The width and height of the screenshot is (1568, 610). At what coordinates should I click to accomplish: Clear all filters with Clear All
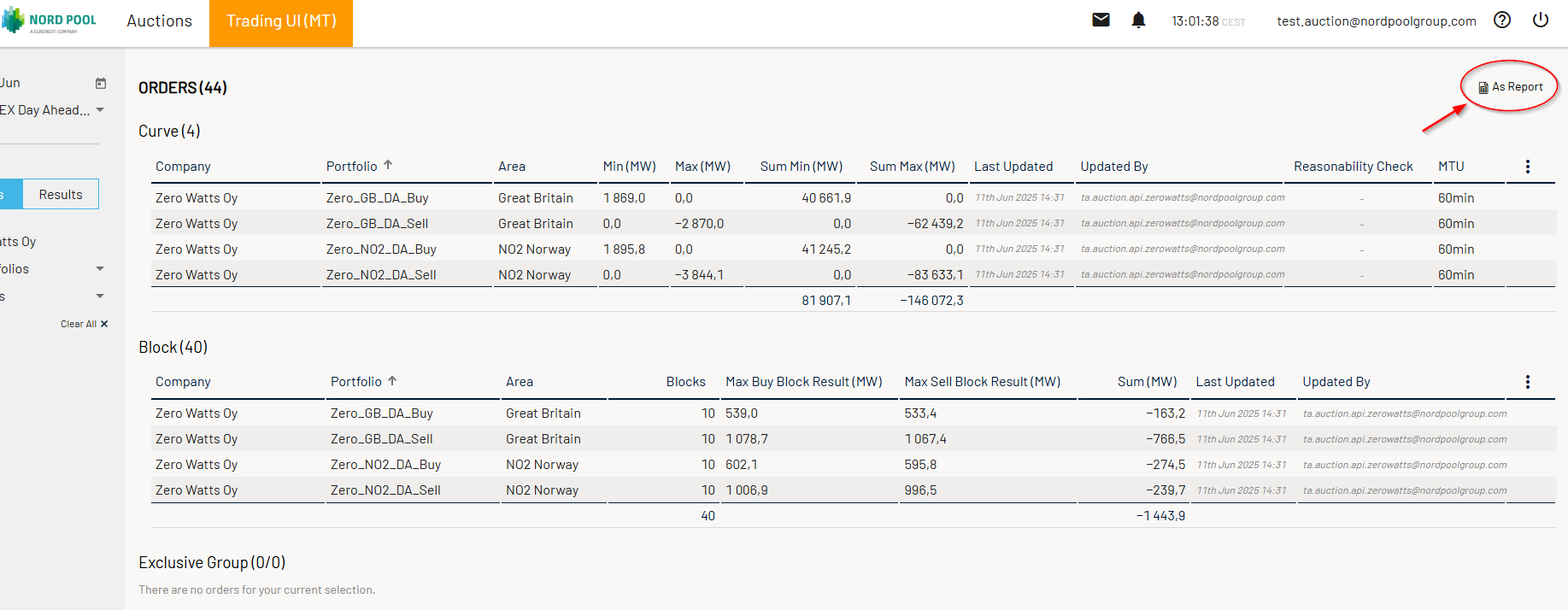click(x=84, y=324)
